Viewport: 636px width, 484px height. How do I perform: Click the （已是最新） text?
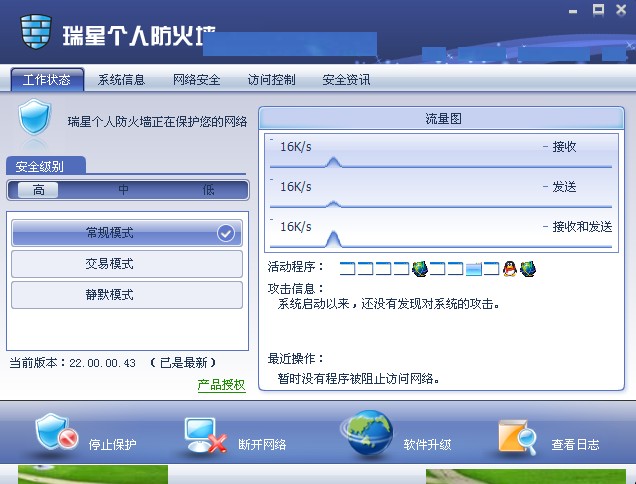183,362
